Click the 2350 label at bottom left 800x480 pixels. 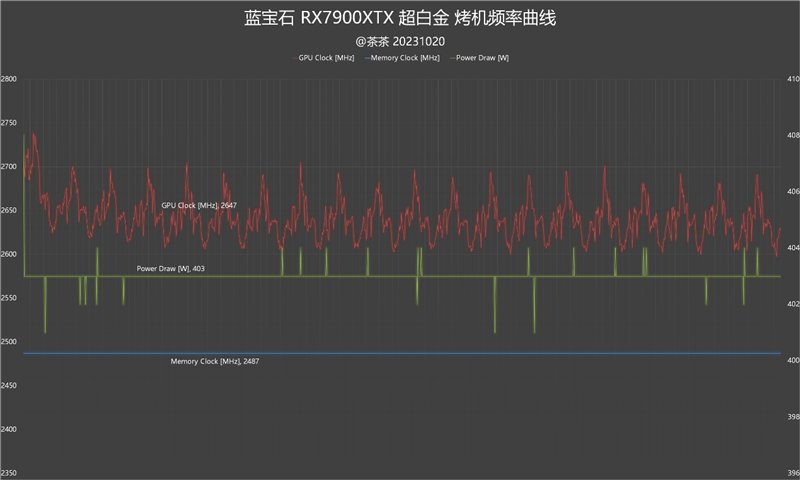(9, 473)
